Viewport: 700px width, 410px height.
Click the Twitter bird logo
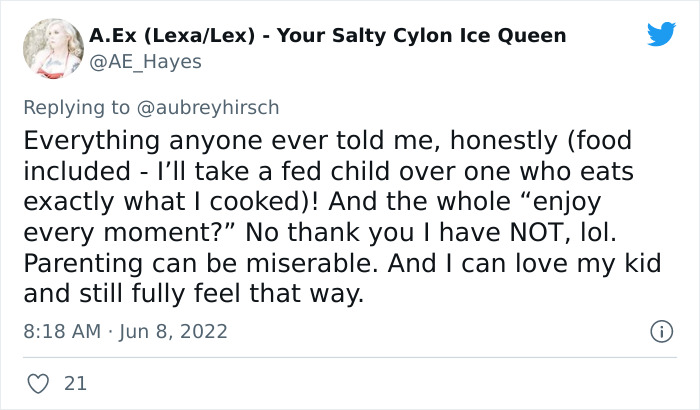click(x=661, y=35)
